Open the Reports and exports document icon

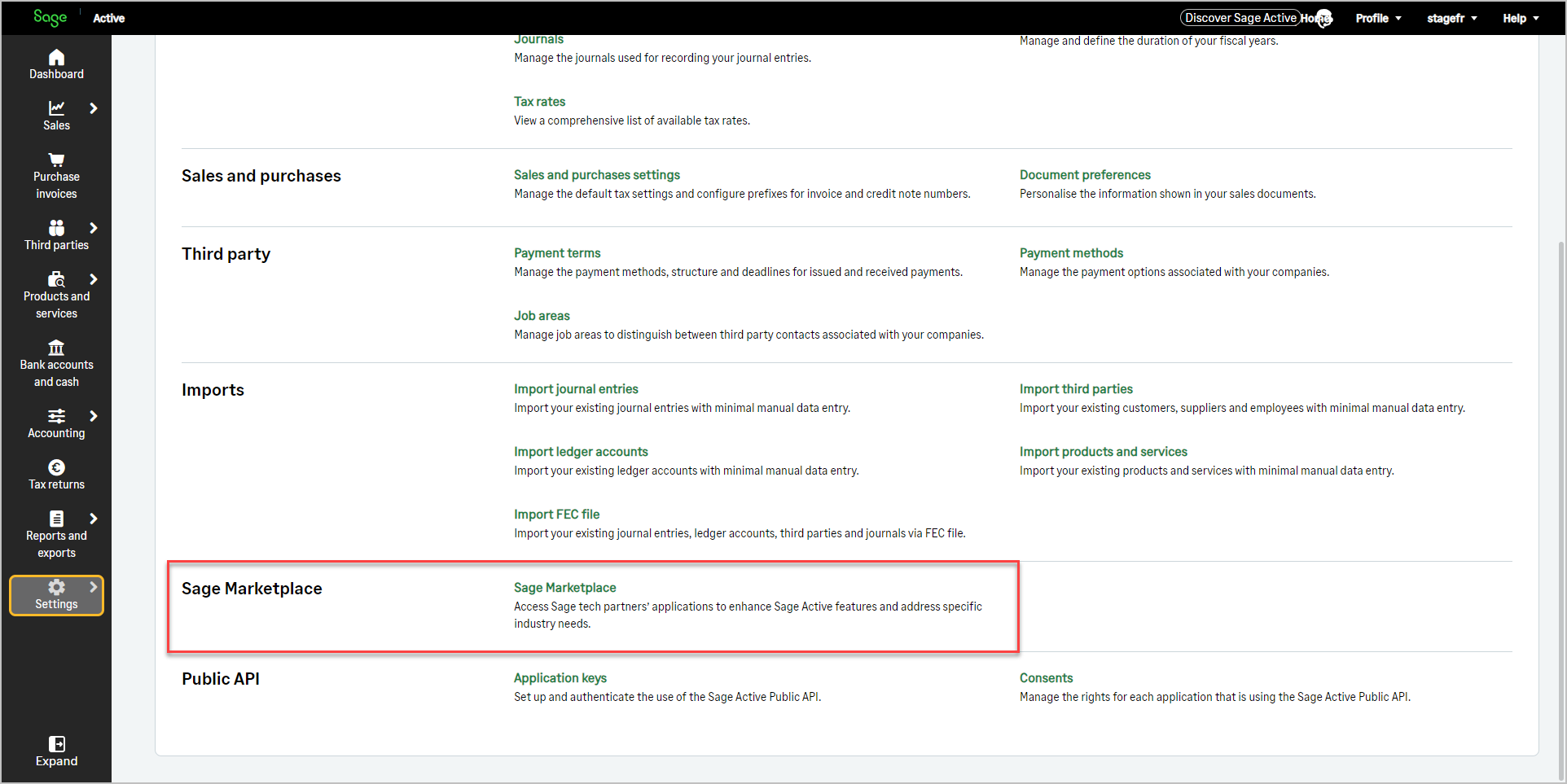tap(56, 519)
